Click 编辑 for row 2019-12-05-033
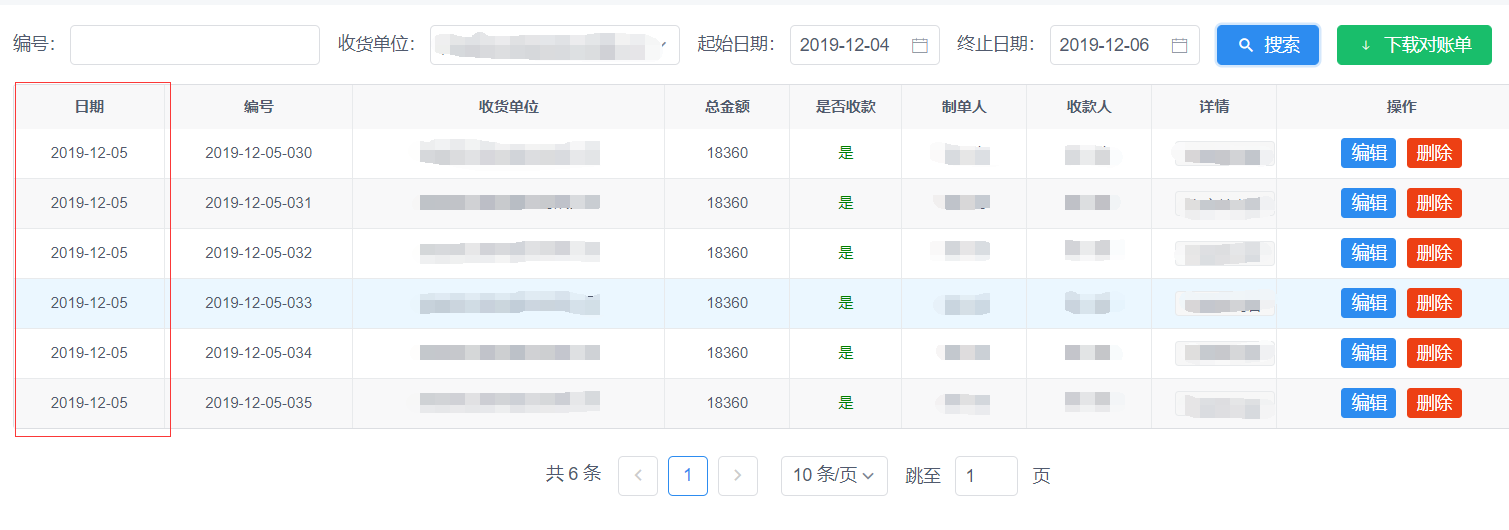The image size is (1509, 530). coord(1368,303)
